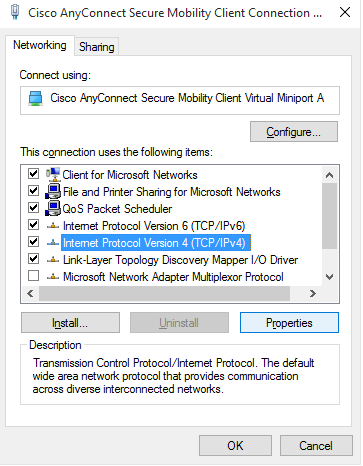Switch to the Sharing tab

(x=97, y=47)
